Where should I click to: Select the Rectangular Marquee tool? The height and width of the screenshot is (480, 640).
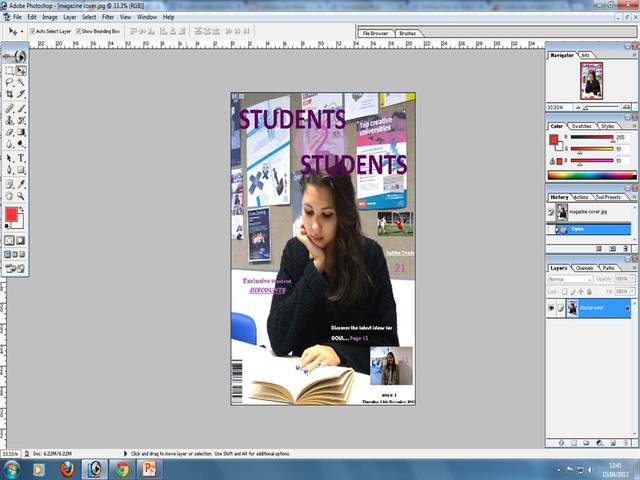[x=9, y=71]
